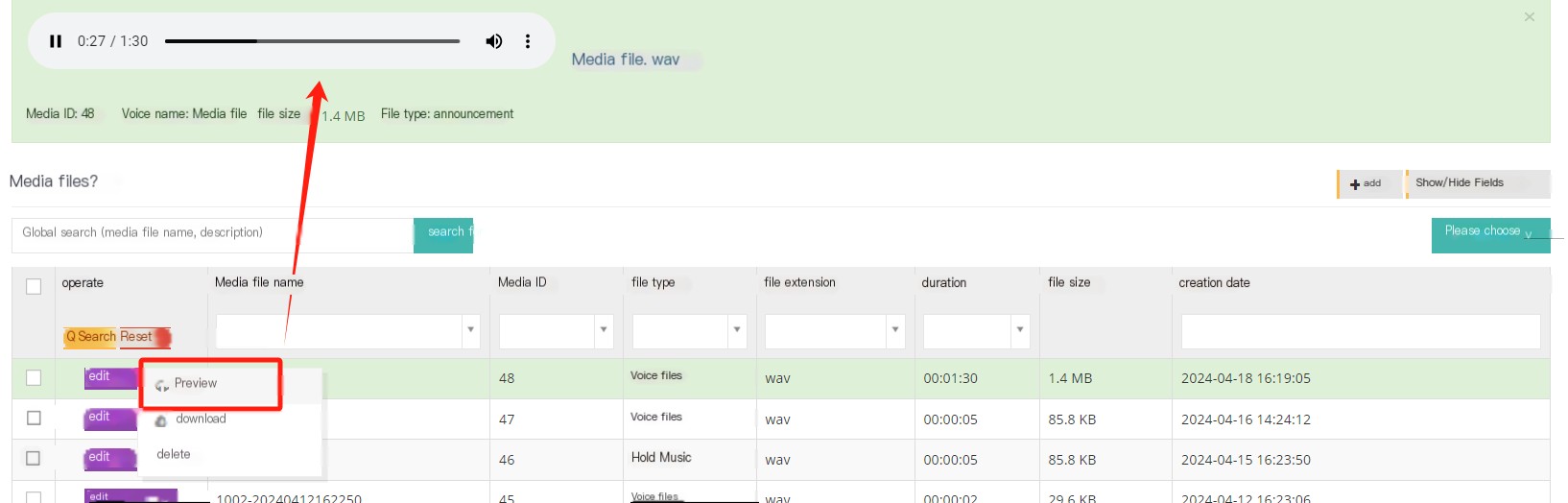Focus the global search input field
The height and width of the screenshot is (503, 1568).
pos(212,233)
